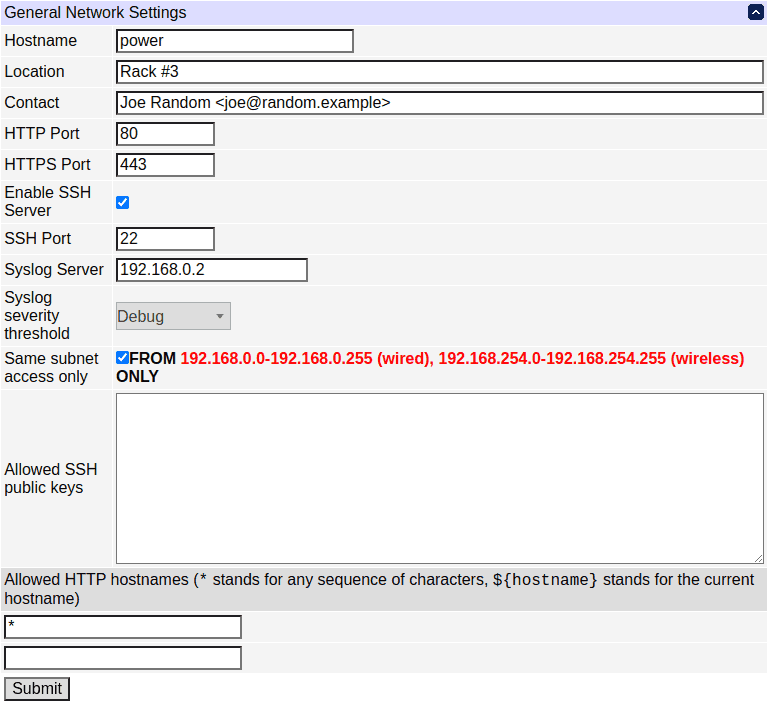Image resolution: width=768 pixels, height=705 pixels.
Task: Open the Syslog severity threshold Debug dropdown
Action: click(x=173, y=316)
